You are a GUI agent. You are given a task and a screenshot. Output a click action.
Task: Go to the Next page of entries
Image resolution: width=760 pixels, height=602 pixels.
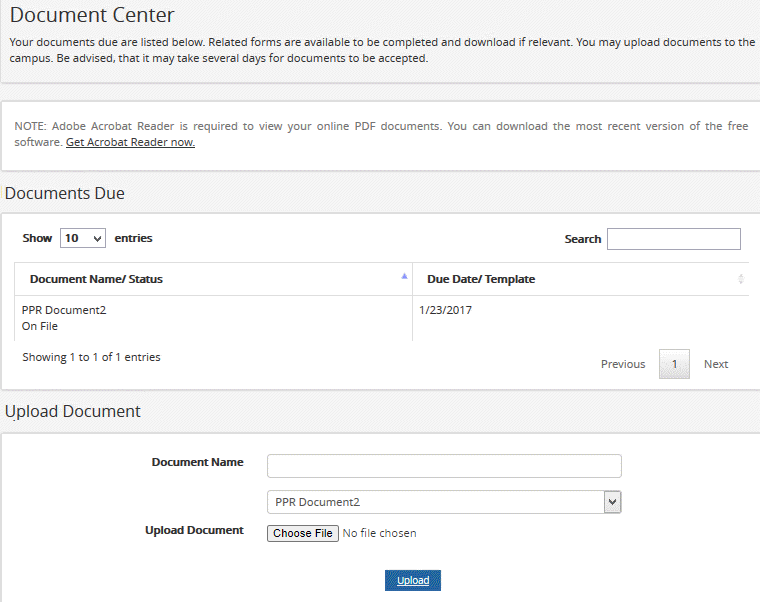click(x=716, y=364)
